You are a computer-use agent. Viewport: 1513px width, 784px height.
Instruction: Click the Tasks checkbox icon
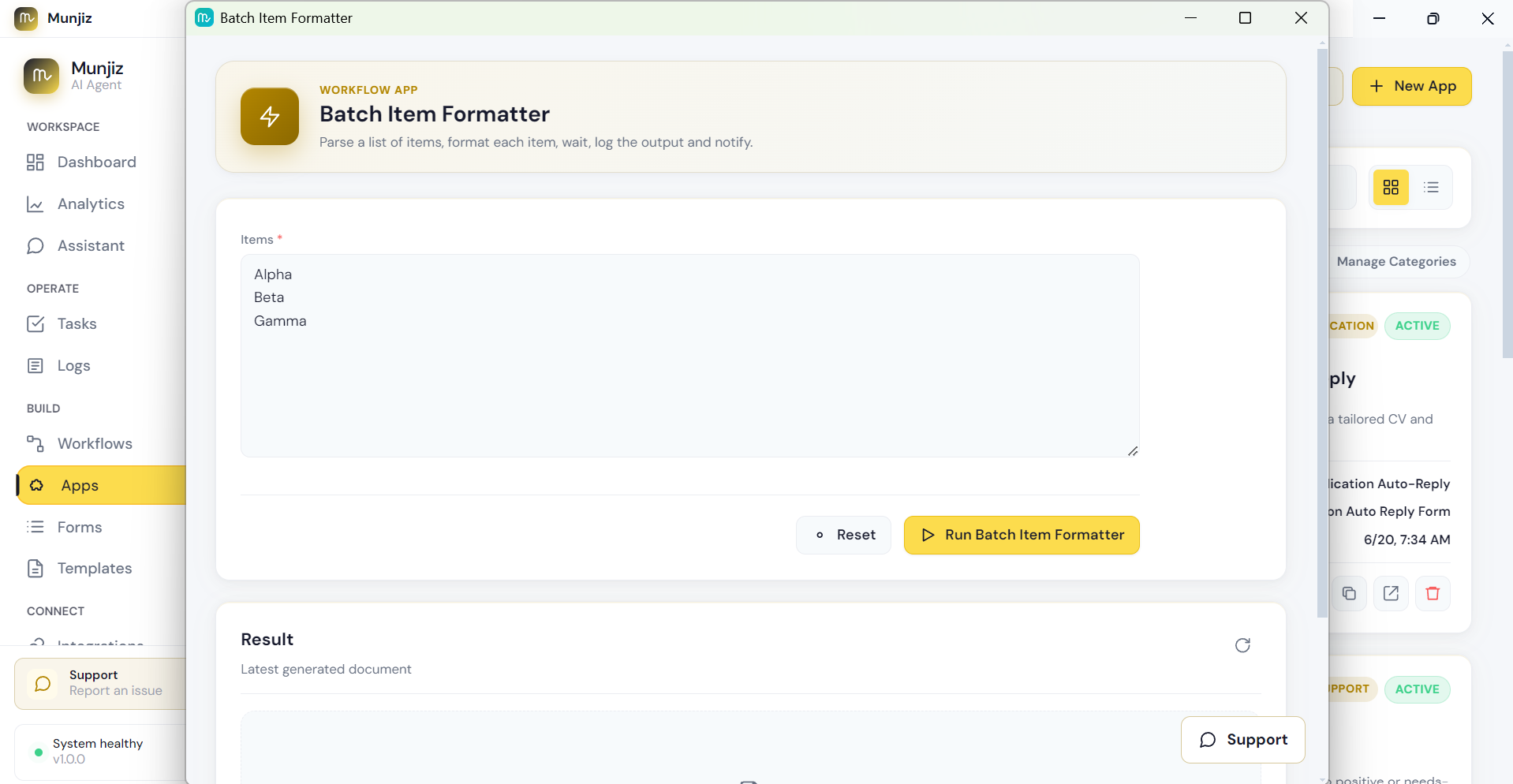[35, 323]
